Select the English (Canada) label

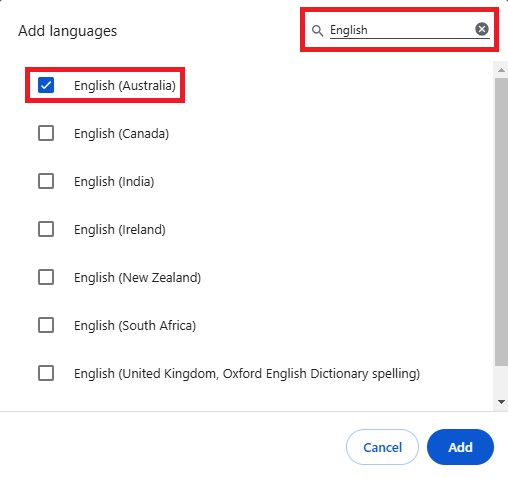(x=122, y=134)
